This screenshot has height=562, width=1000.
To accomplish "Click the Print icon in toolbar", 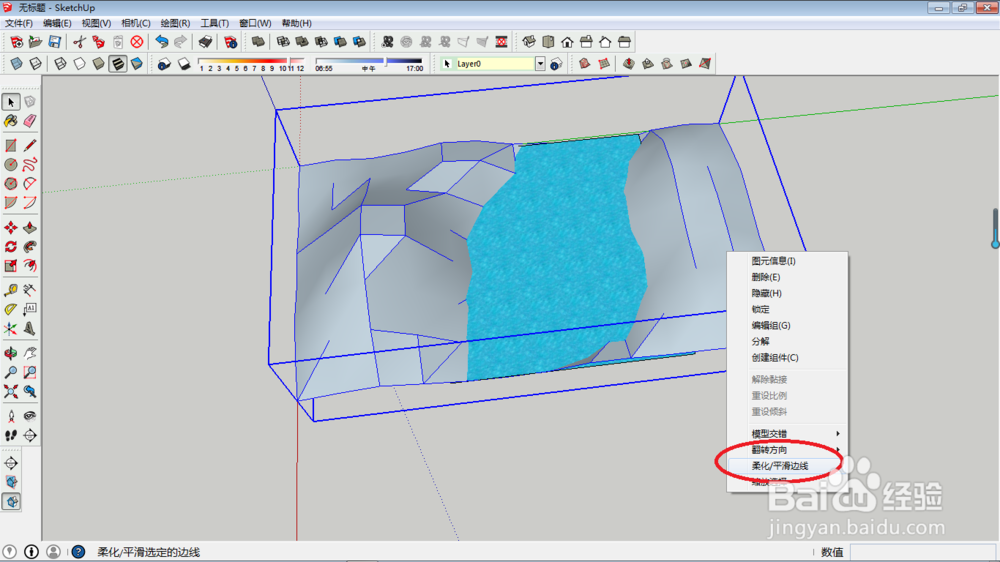I will [205, 42].
